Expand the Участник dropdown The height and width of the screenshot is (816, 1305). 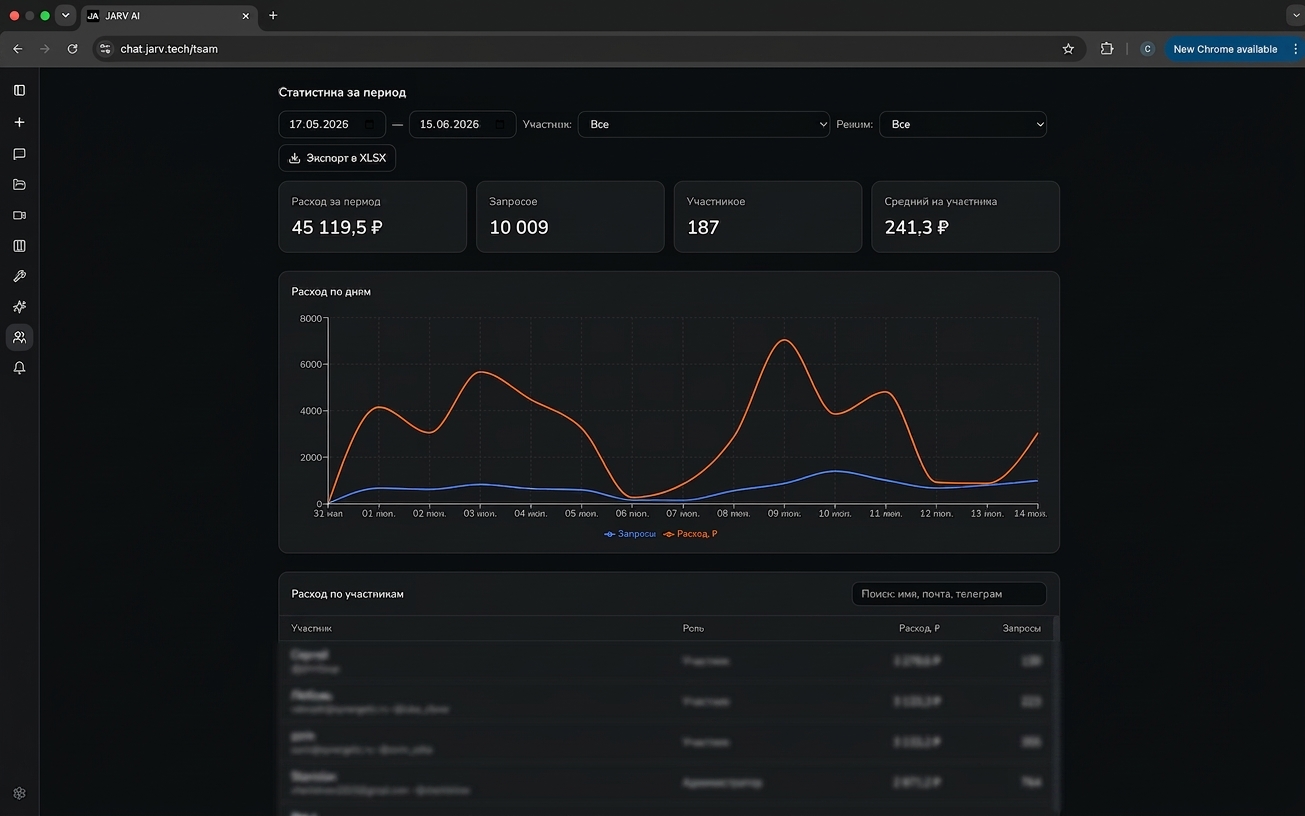coord(704,124)
